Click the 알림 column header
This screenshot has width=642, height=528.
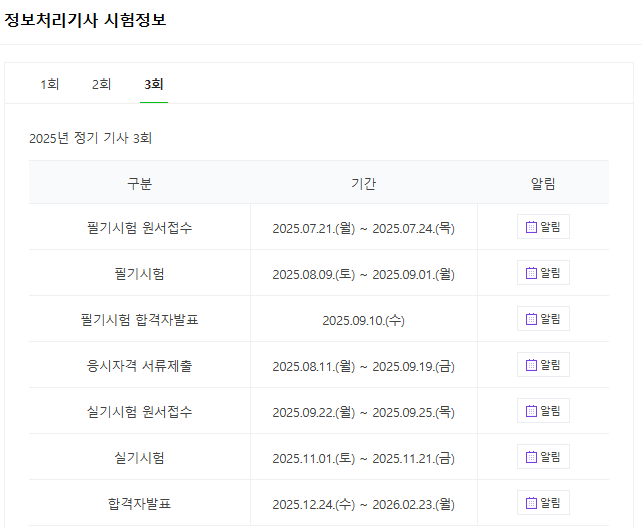point(543,183)
